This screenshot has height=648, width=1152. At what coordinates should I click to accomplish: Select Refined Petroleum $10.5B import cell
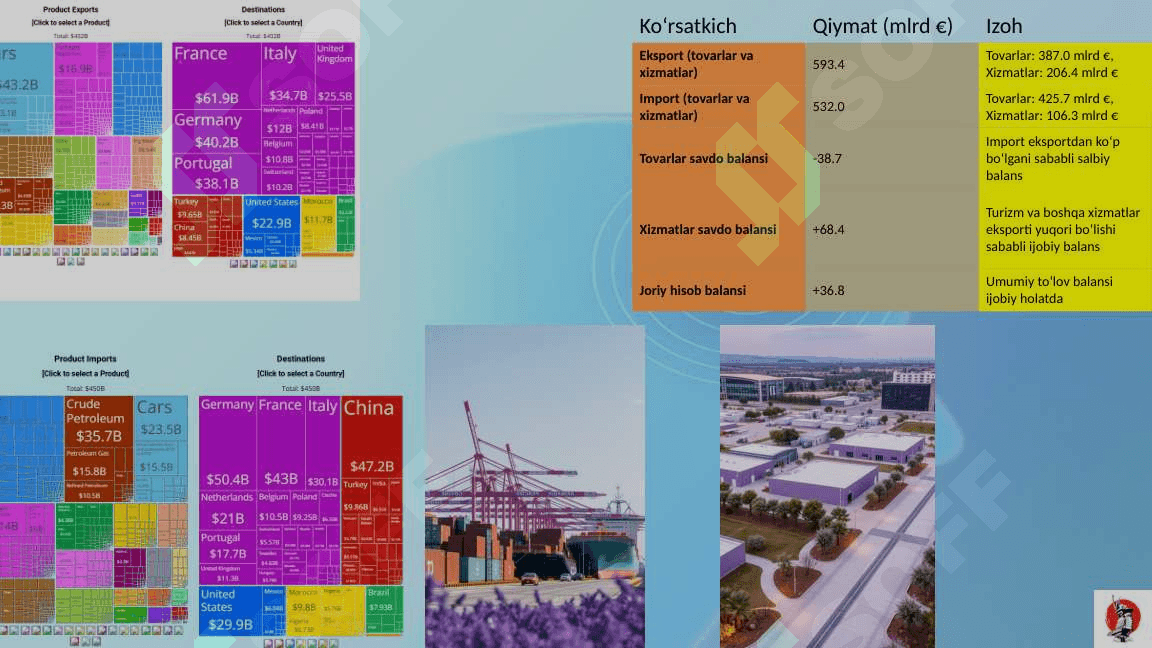tap(90, 491)
